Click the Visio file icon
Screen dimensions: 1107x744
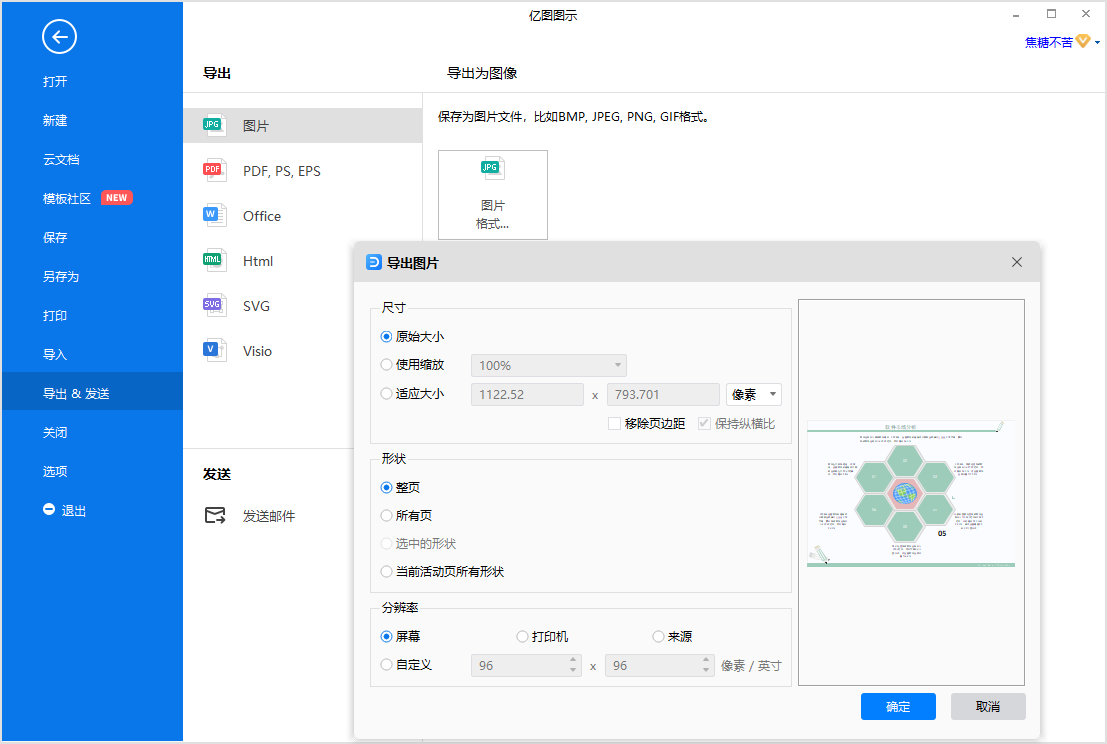214,351
